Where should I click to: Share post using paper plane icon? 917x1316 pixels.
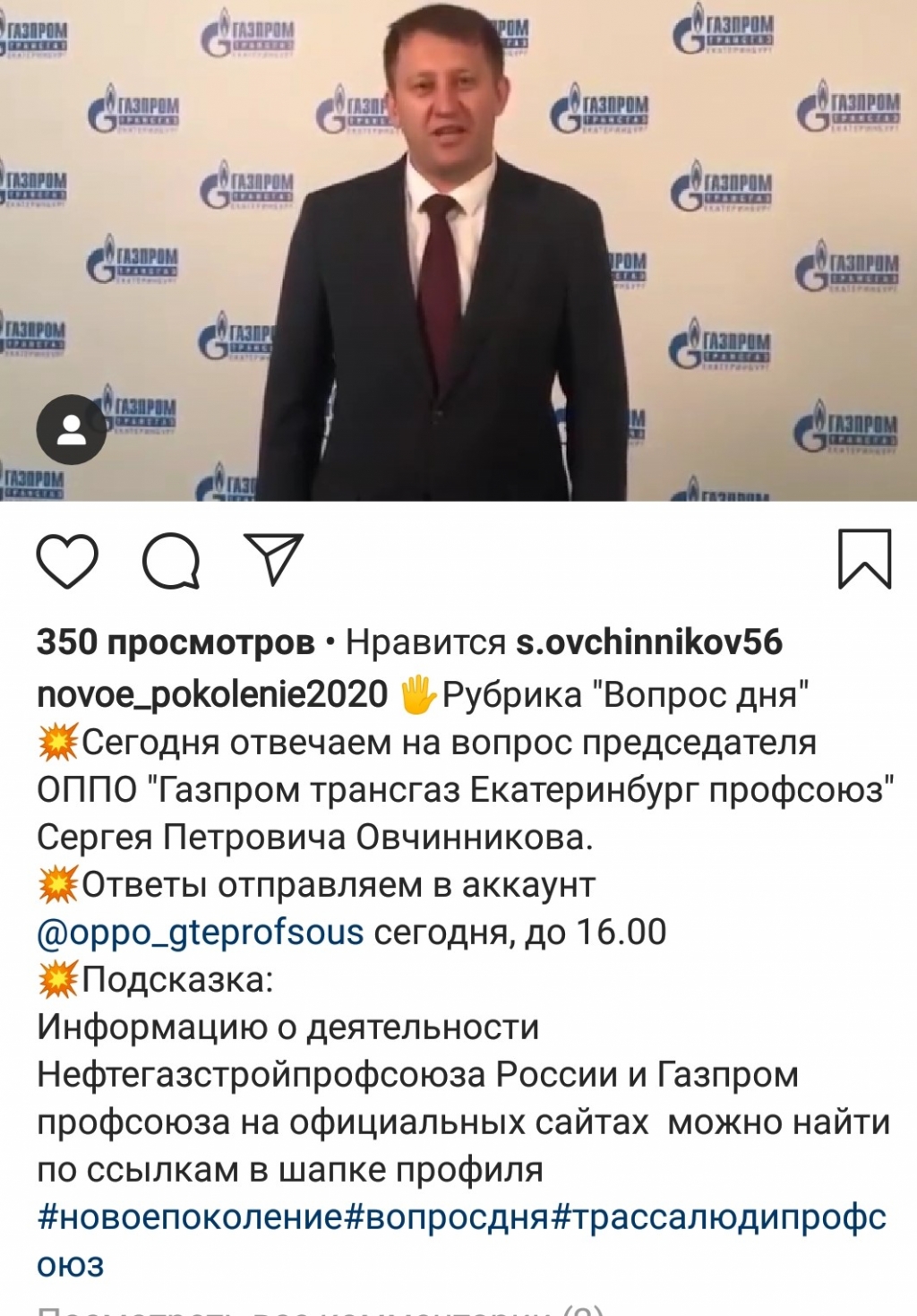click(274, 559)
